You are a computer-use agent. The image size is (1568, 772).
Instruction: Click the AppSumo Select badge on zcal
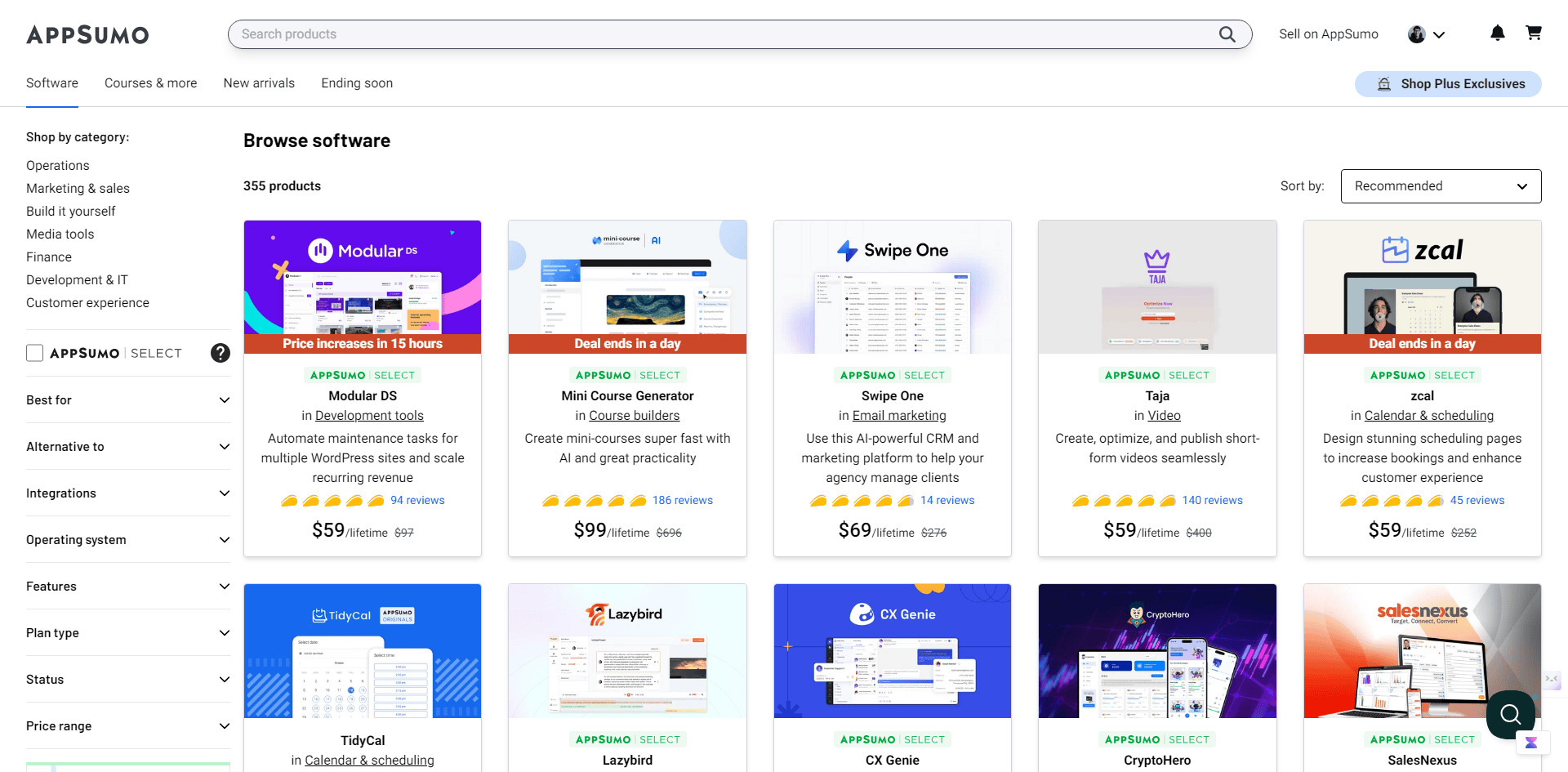pyautogui.click(x=1423, y=375)
